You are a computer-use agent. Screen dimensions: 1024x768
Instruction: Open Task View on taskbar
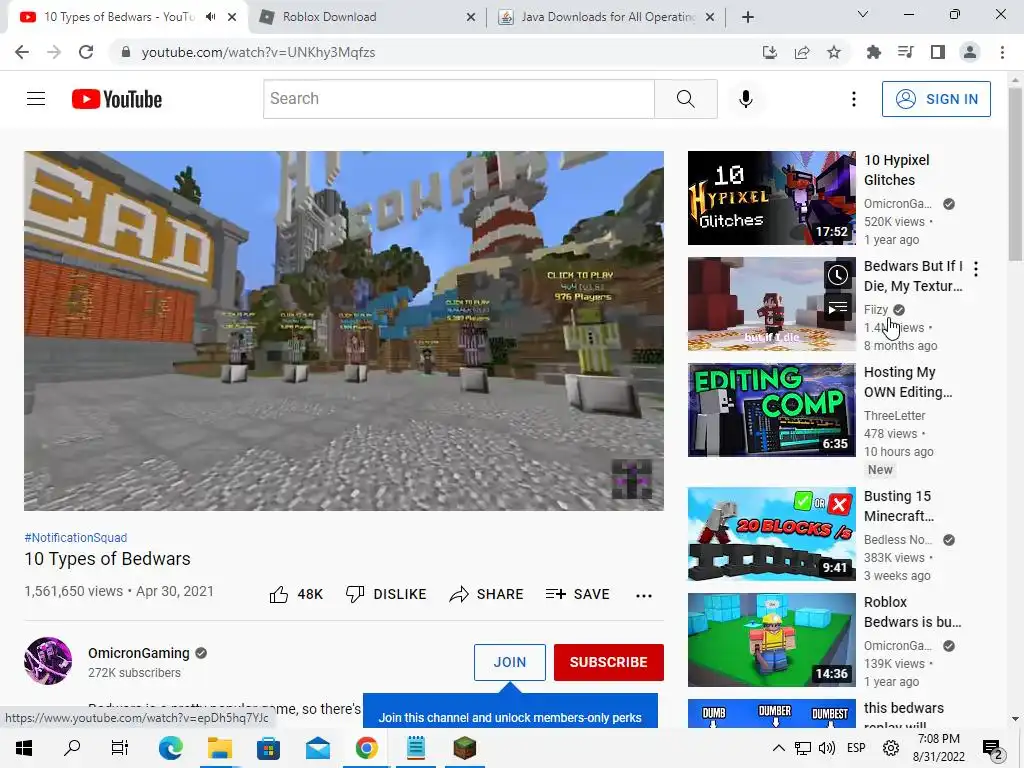[x=120, y=748]
